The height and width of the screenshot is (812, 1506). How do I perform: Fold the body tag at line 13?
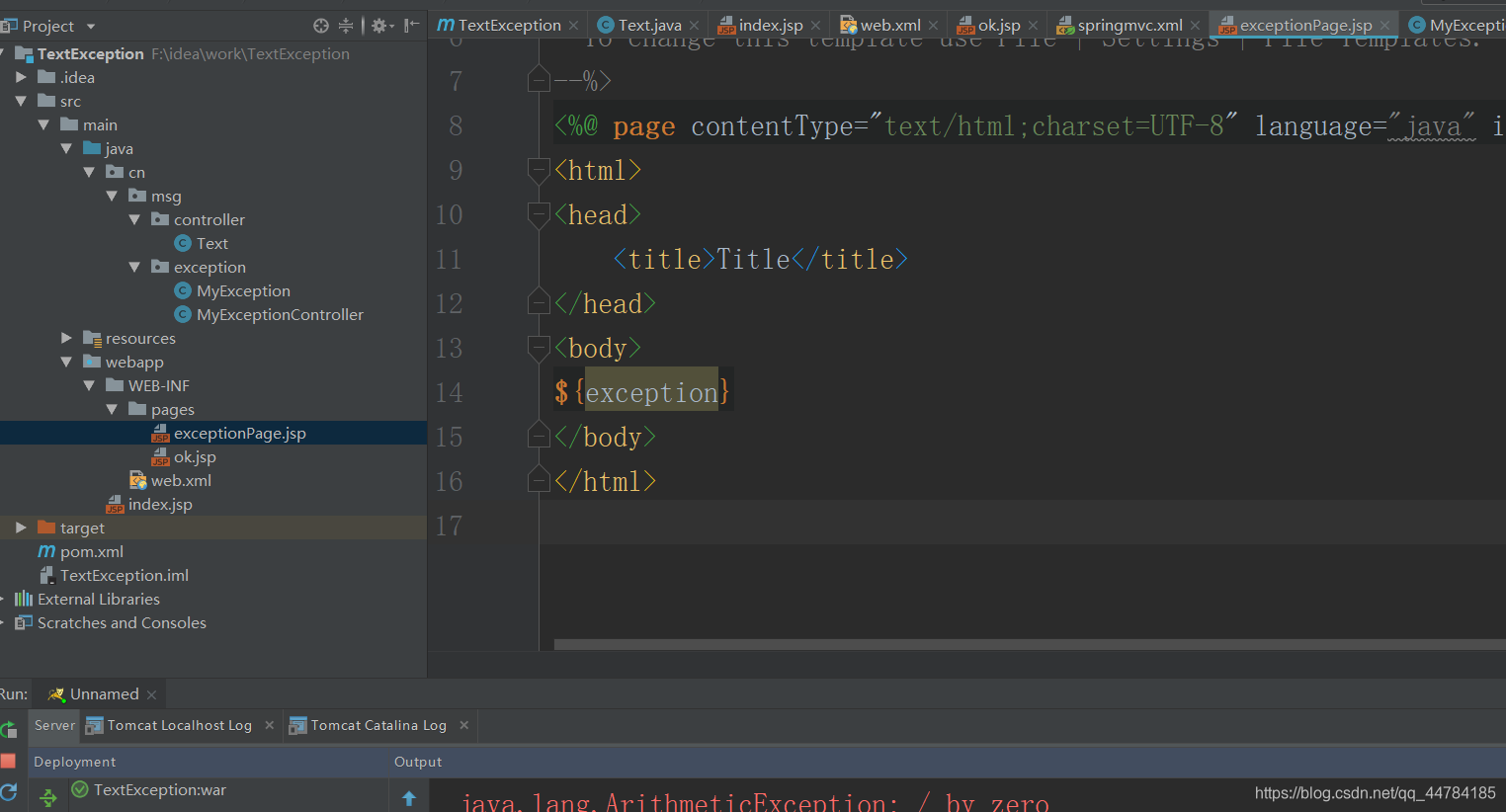(539, 348)
